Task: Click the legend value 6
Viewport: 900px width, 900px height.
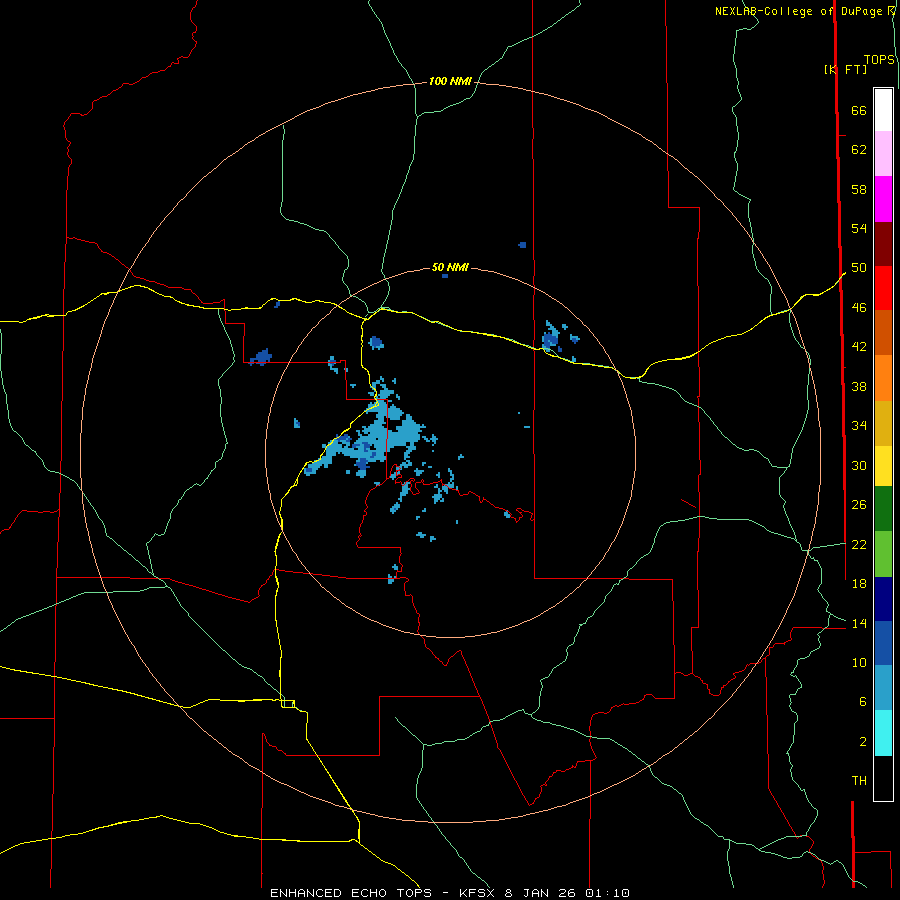Action: click(x=863, y=702)
